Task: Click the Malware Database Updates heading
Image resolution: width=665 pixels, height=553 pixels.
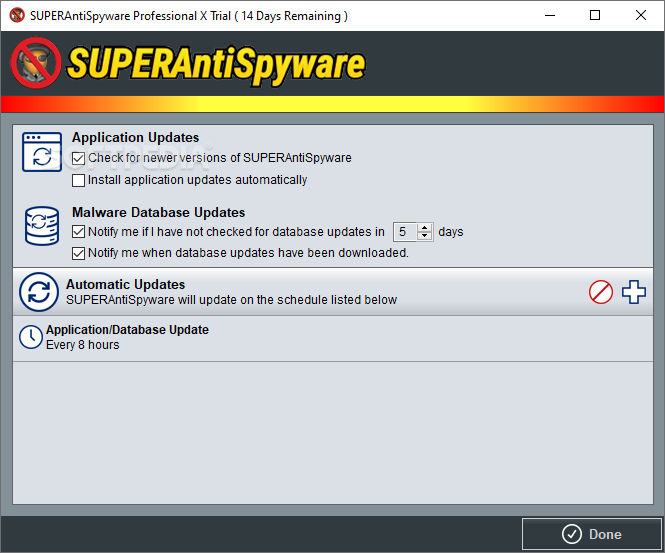Action: point(159,212)
